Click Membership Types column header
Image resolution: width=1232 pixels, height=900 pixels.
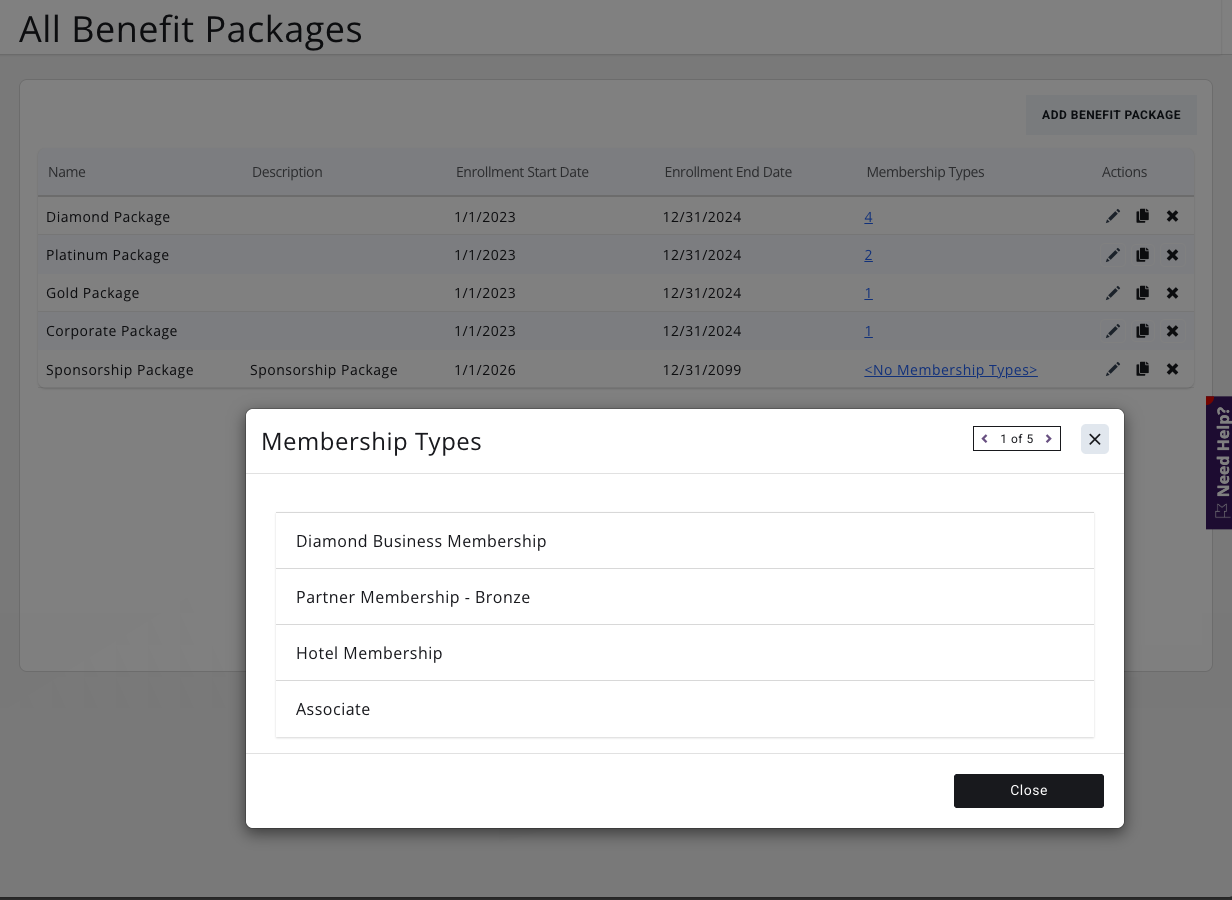click(x=925, y=172)
